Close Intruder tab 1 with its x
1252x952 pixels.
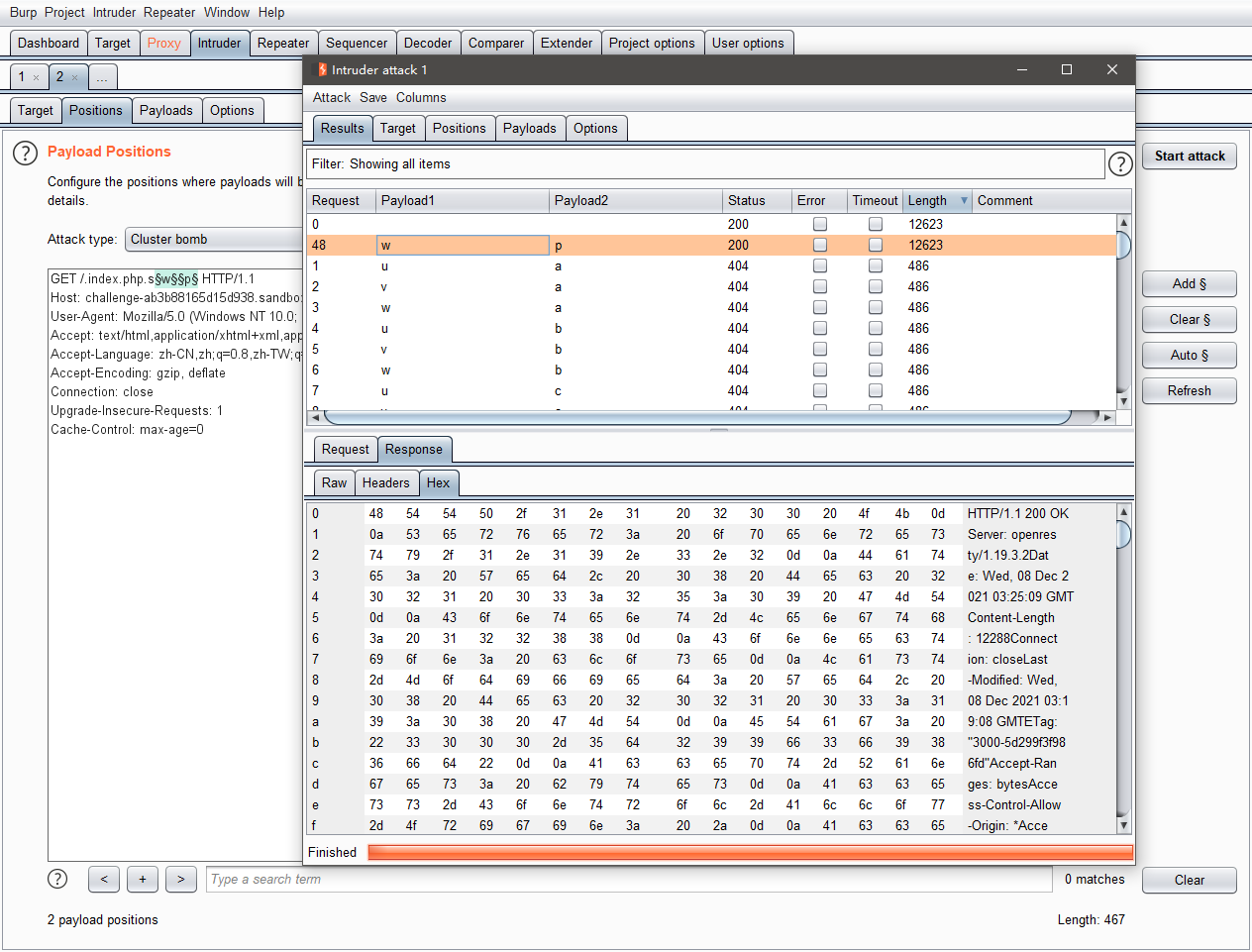[36, 77]
